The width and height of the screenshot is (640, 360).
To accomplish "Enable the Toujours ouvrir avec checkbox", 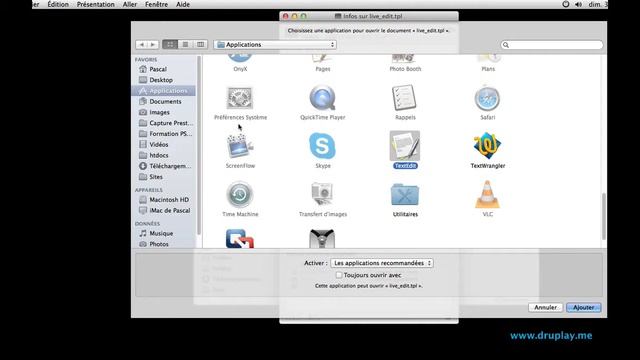I will (x=339, y=275).
